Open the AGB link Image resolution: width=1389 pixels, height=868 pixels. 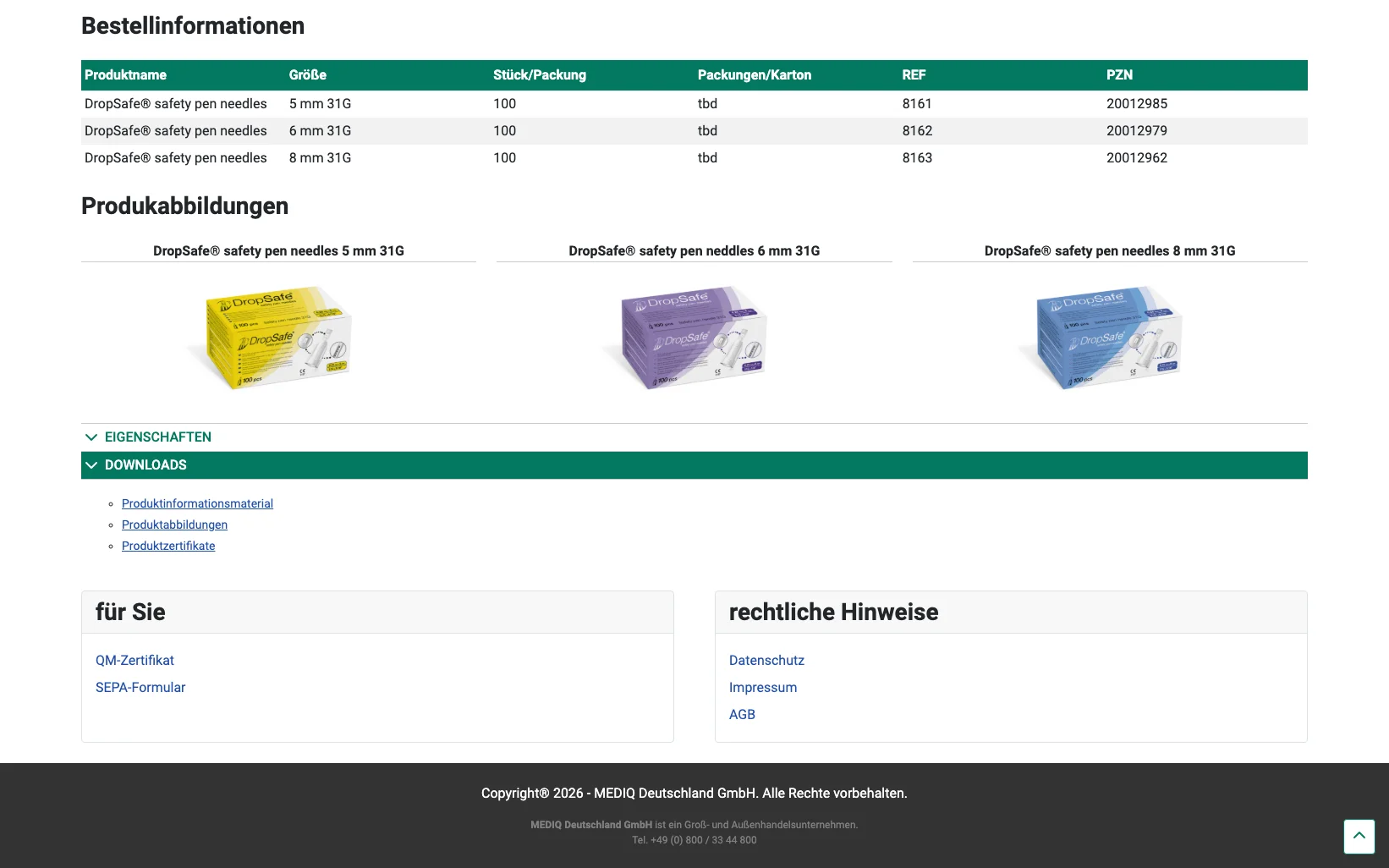coord(742,714)
